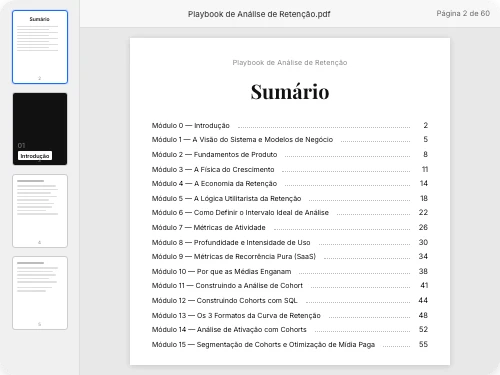The height and width of the screenshot is (375, 500).
Task: Click page number 44 for Módulo 12
Action: [x=423, y=300]
